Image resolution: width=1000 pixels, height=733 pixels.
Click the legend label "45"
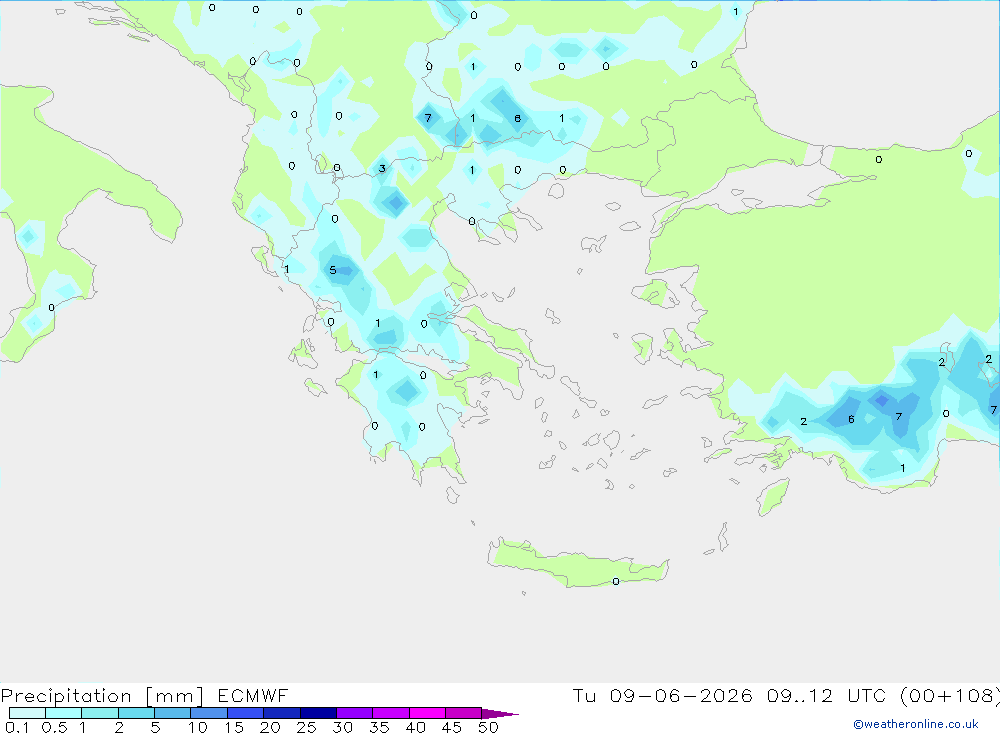[452, 727]
